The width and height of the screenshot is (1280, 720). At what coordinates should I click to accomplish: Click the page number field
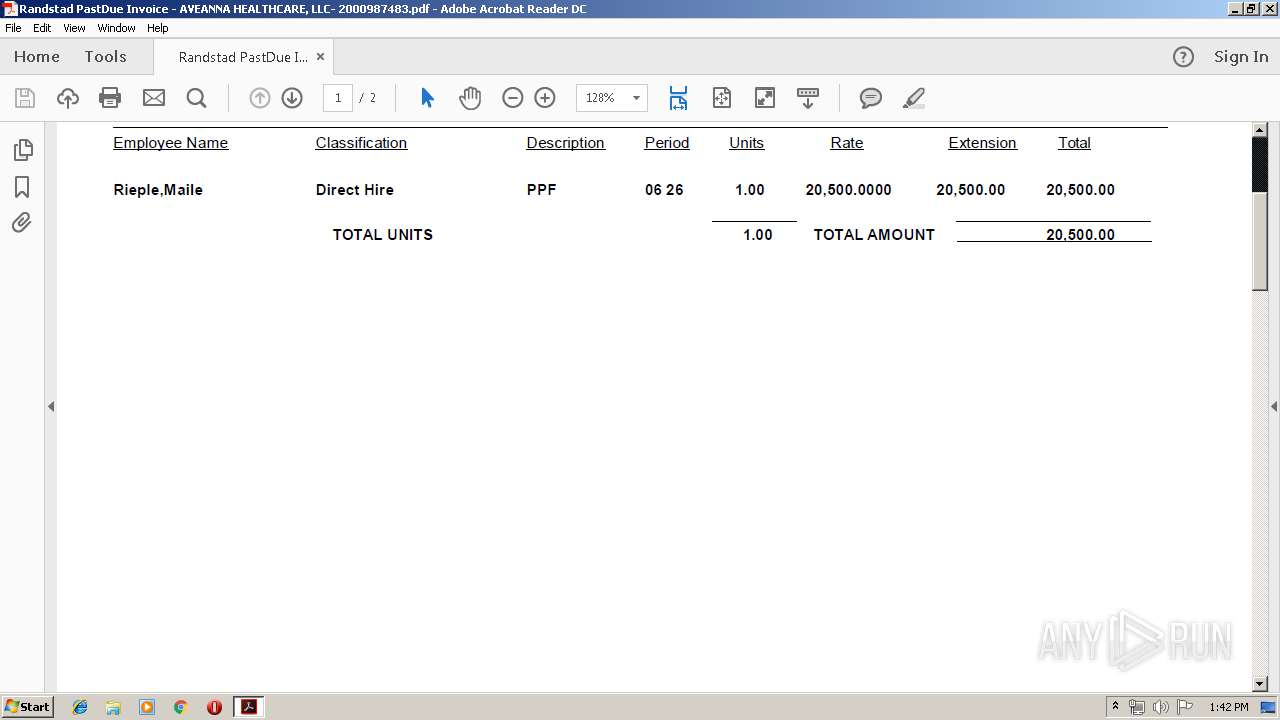(338, 98)
